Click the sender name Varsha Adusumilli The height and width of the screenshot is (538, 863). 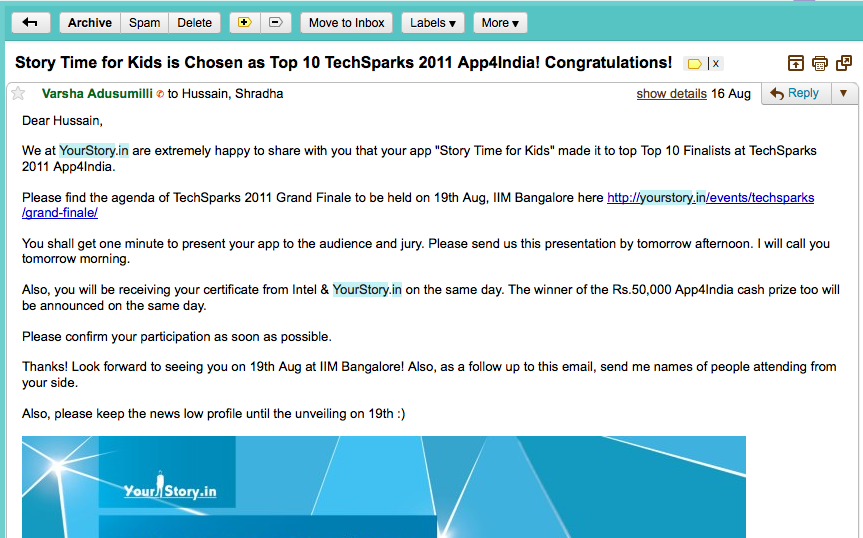click(97, 94)
